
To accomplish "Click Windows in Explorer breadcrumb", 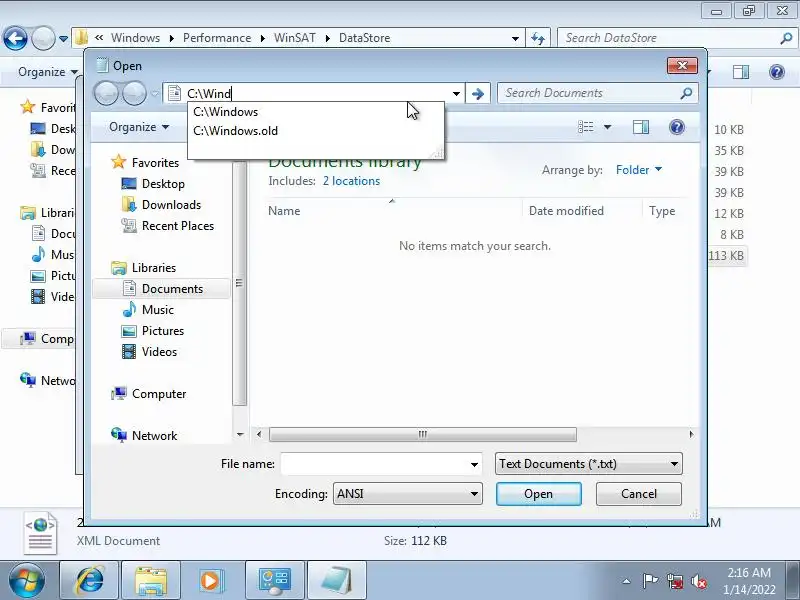I will 135,38.
